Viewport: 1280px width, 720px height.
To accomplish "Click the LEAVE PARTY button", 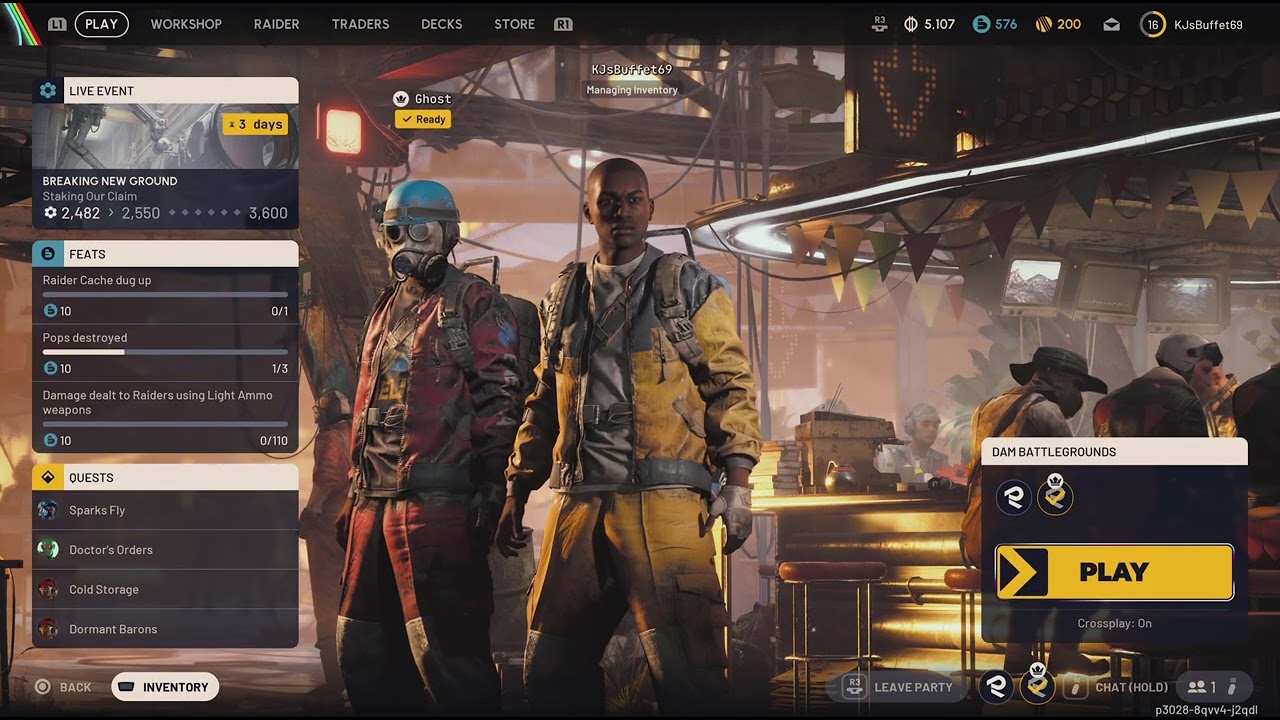I will point(901,687).
